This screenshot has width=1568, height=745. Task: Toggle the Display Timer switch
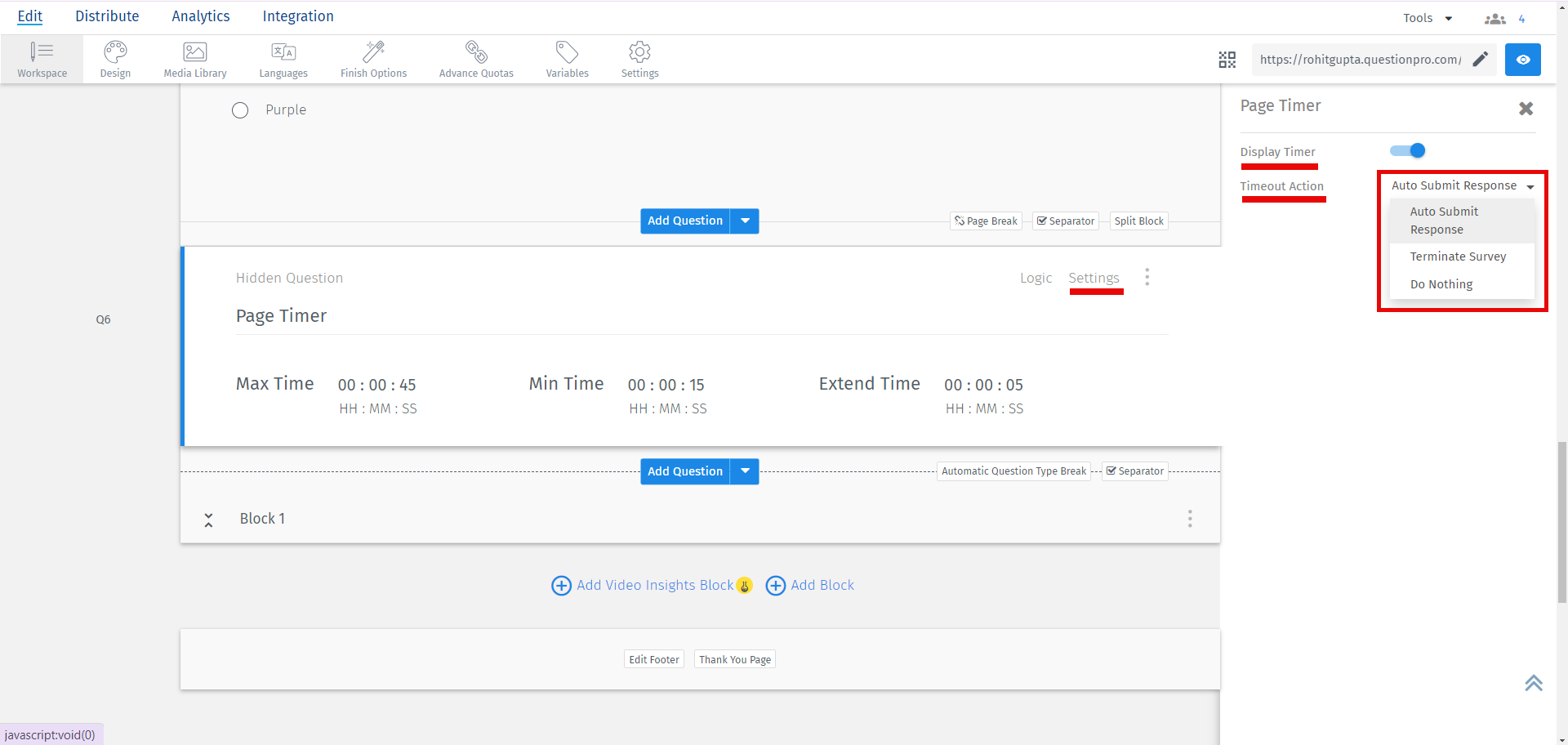point(1407,150)
